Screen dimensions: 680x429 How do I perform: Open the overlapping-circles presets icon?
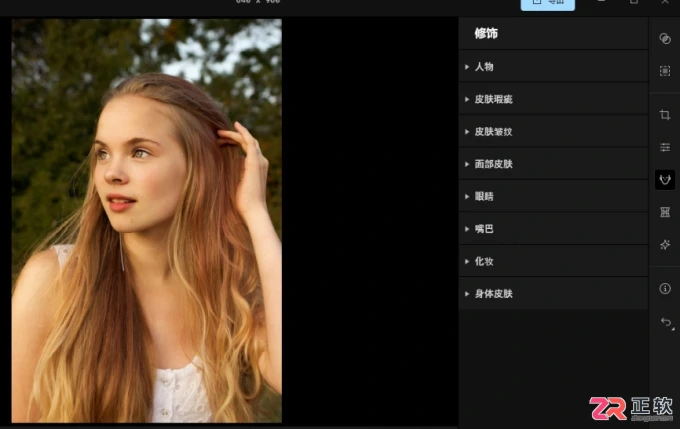point(664,39)
